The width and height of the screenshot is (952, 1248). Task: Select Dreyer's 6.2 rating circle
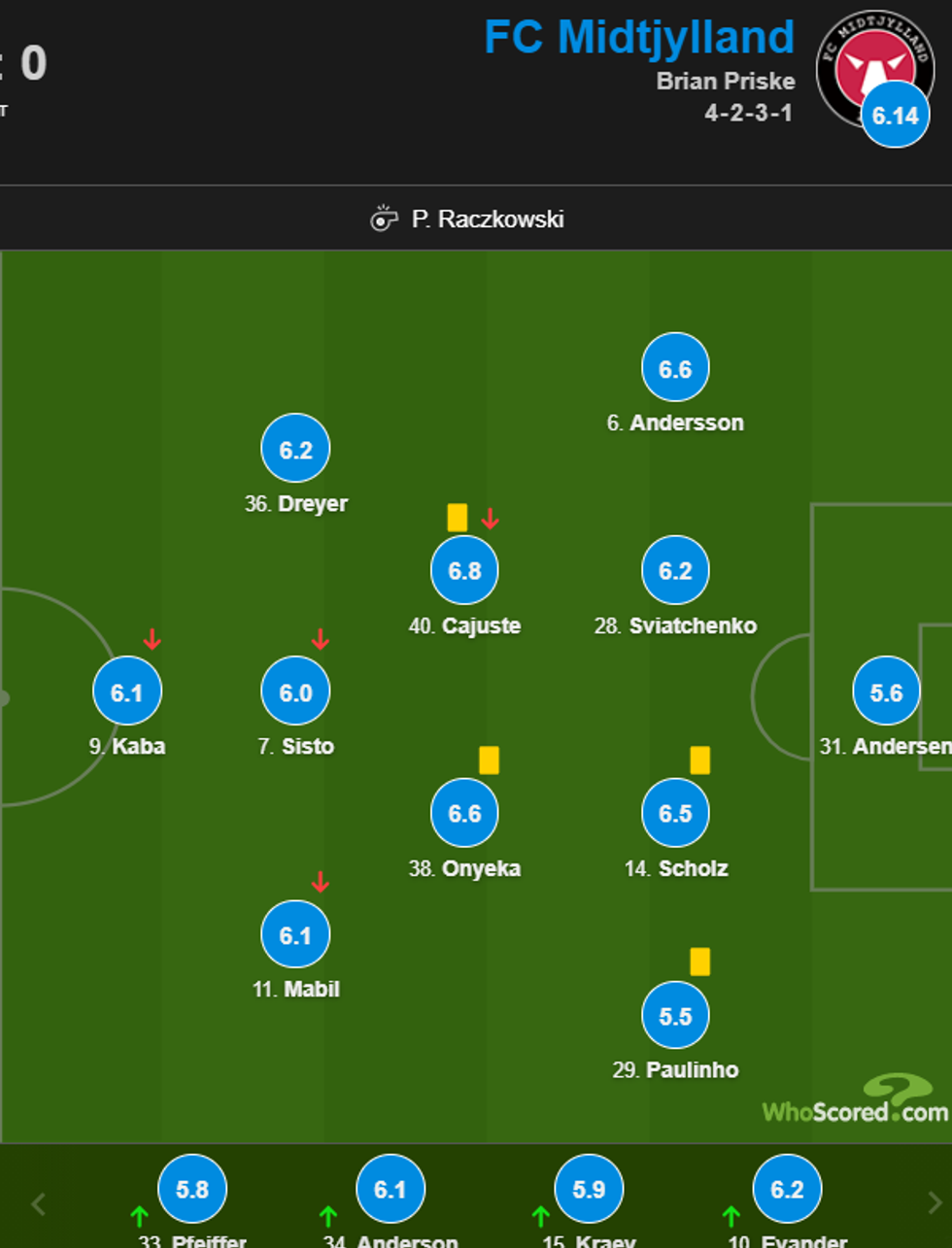coord(295,450)
